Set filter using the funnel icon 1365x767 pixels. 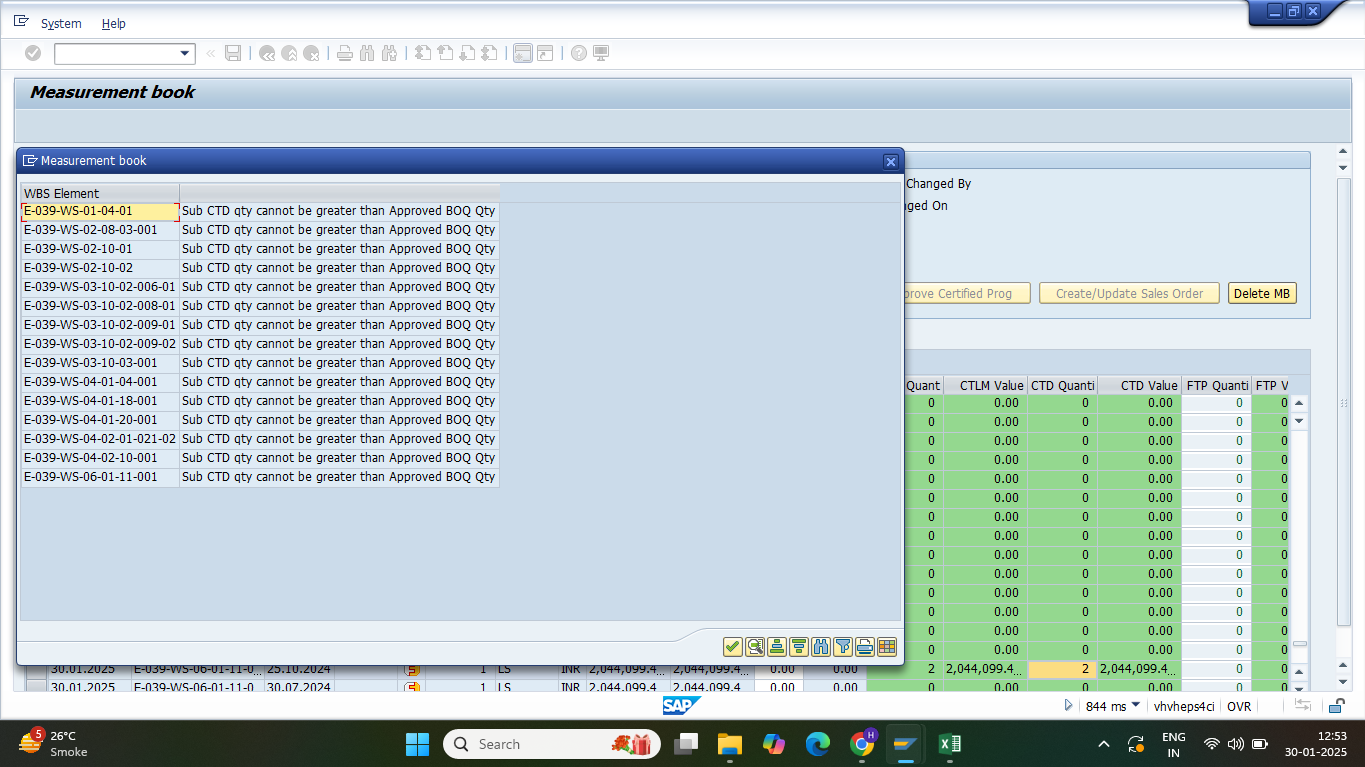(x=843, y=647)
